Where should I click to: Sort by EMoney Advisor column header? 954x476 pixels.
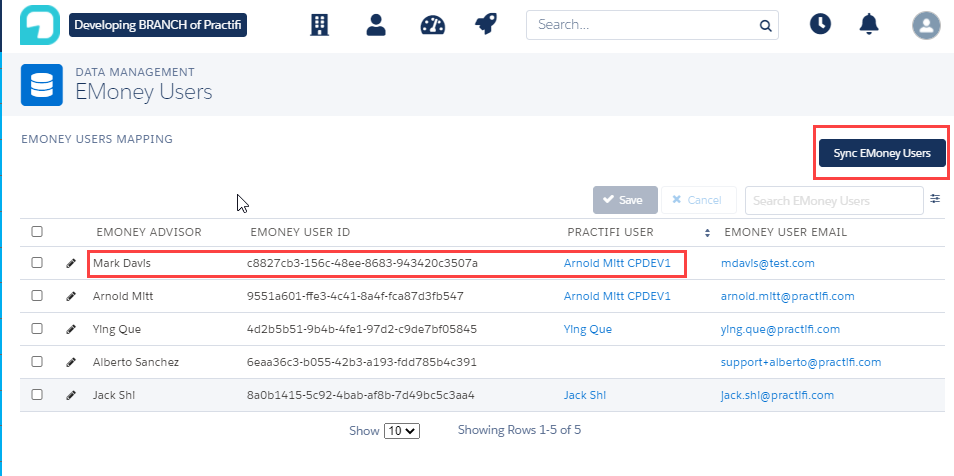coord(148,233)
